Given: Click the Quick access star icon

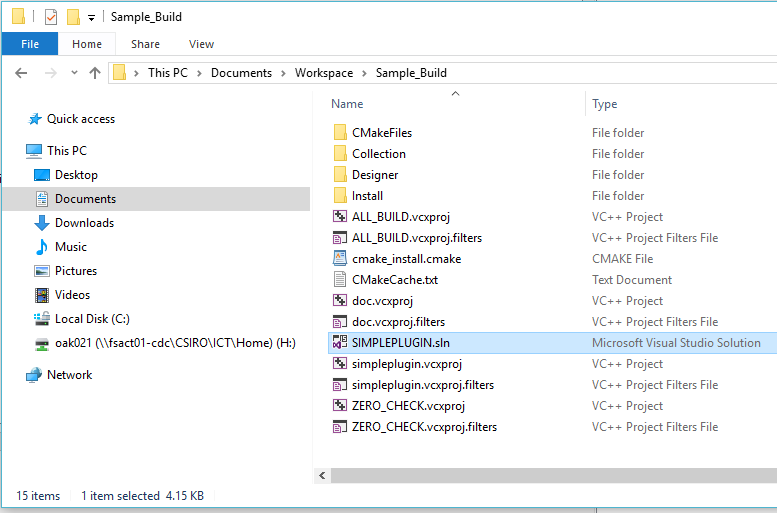Looking at the screenshot, I should tap(35, 119).
